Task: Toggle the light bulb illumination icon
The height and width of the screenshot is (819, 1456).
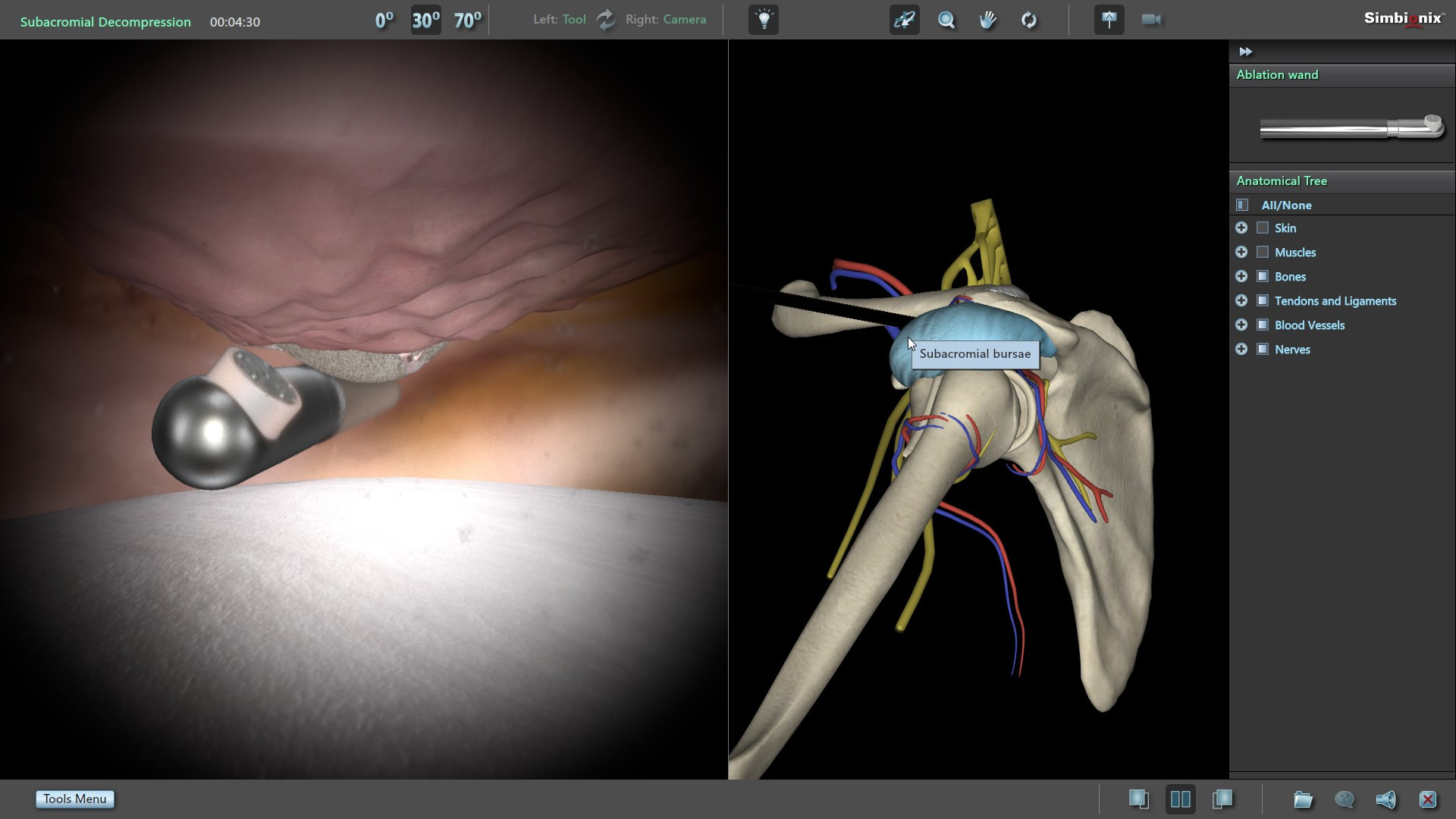Action: click(764, 20)
